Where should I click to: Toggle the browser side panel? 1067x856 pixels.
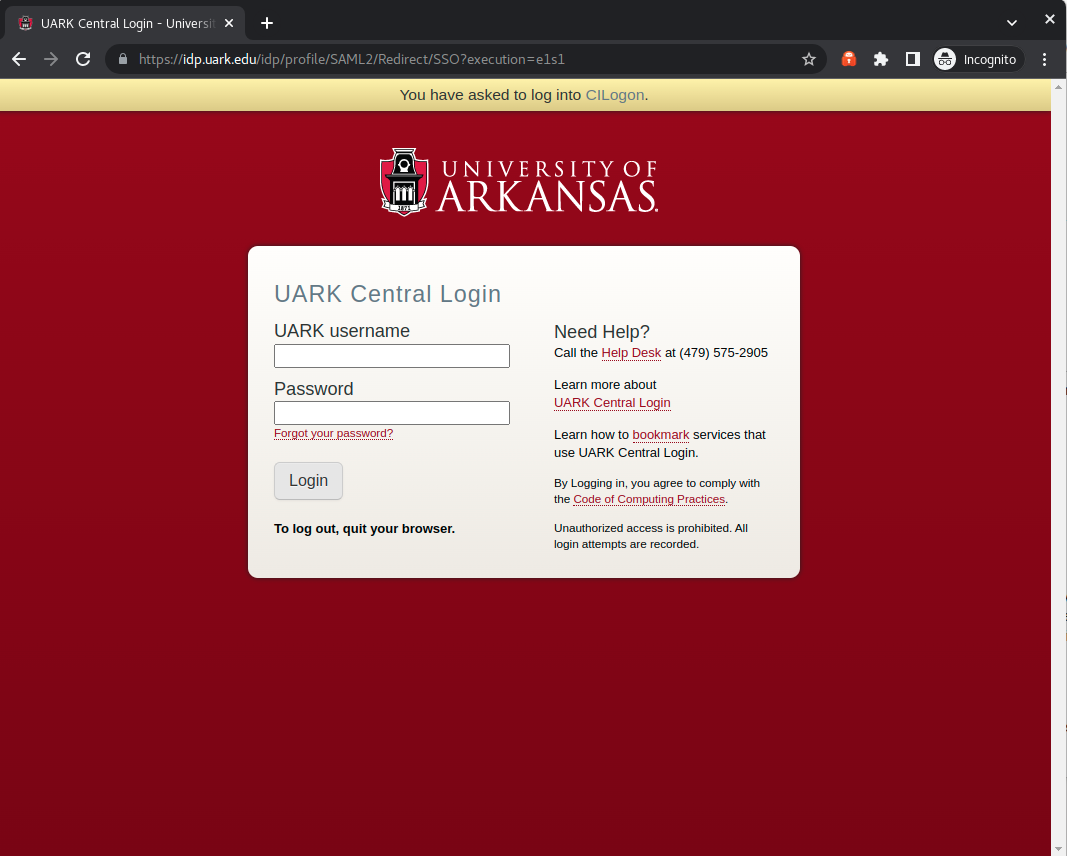pos(913,59)
